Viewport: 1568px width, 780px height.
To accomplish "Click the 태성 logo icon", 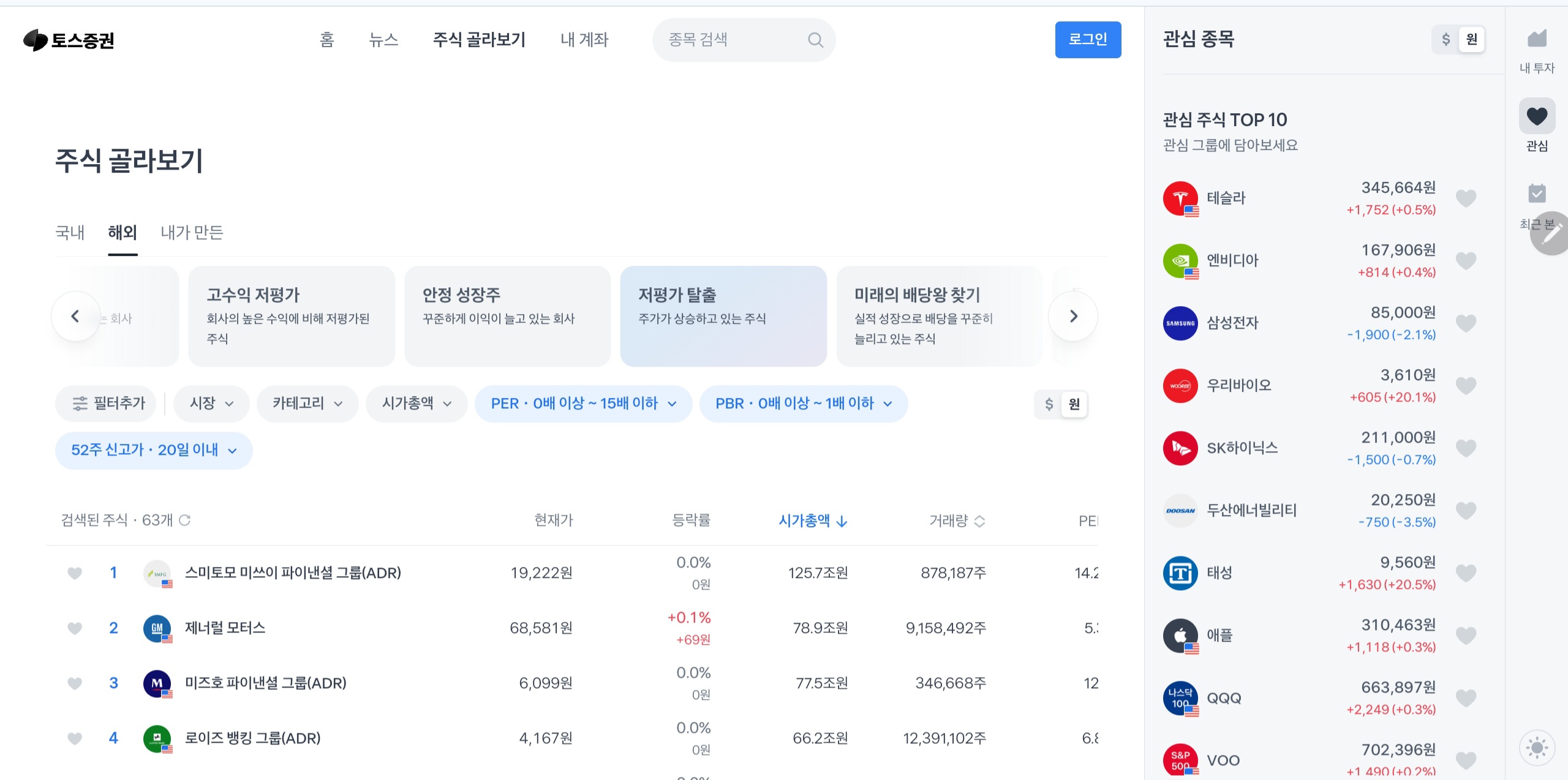I will [1180, 573].
